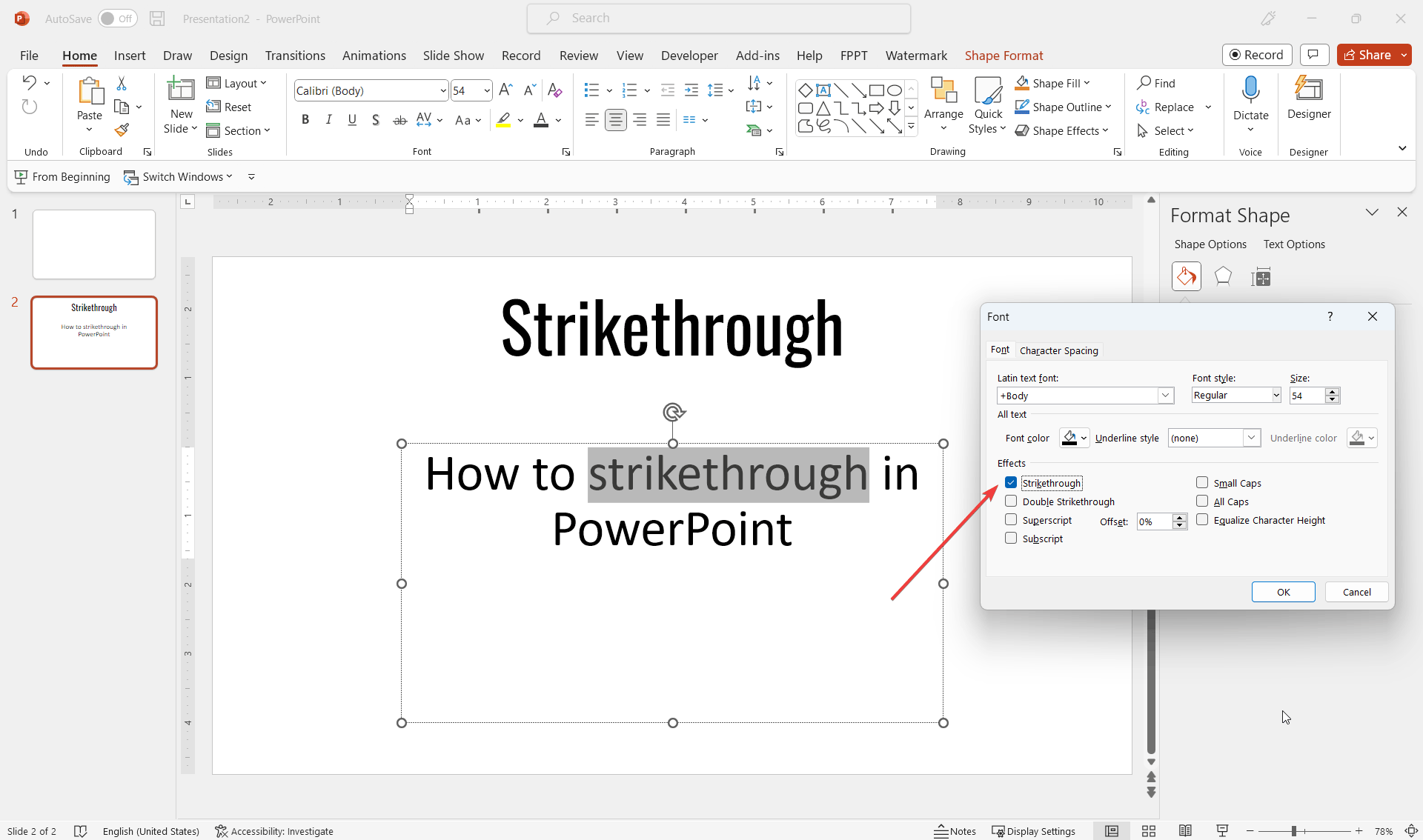The image size is (1423, 840).
Task: Enable Double Strikethrough effect
Action: pos(1011,501)
